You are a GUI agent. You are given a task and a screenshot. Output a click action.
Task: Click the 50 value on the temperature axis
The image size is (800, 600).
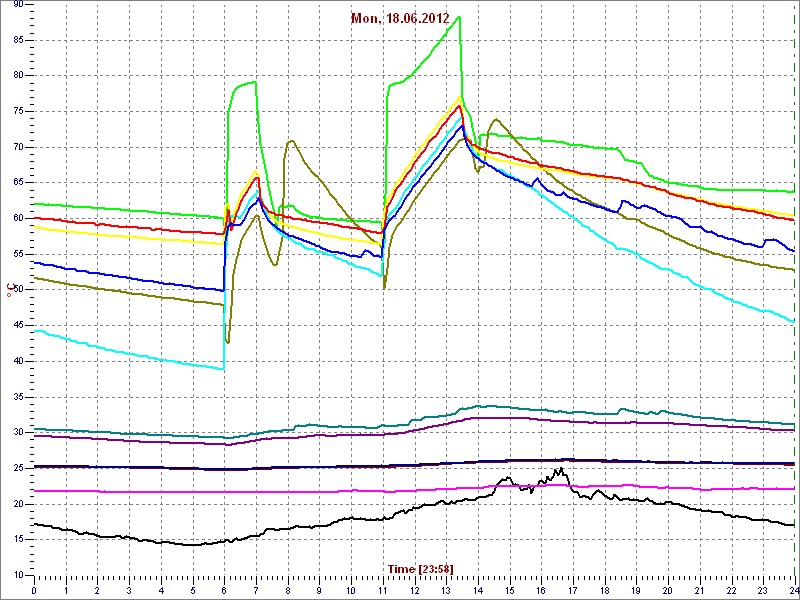[20, 290]
